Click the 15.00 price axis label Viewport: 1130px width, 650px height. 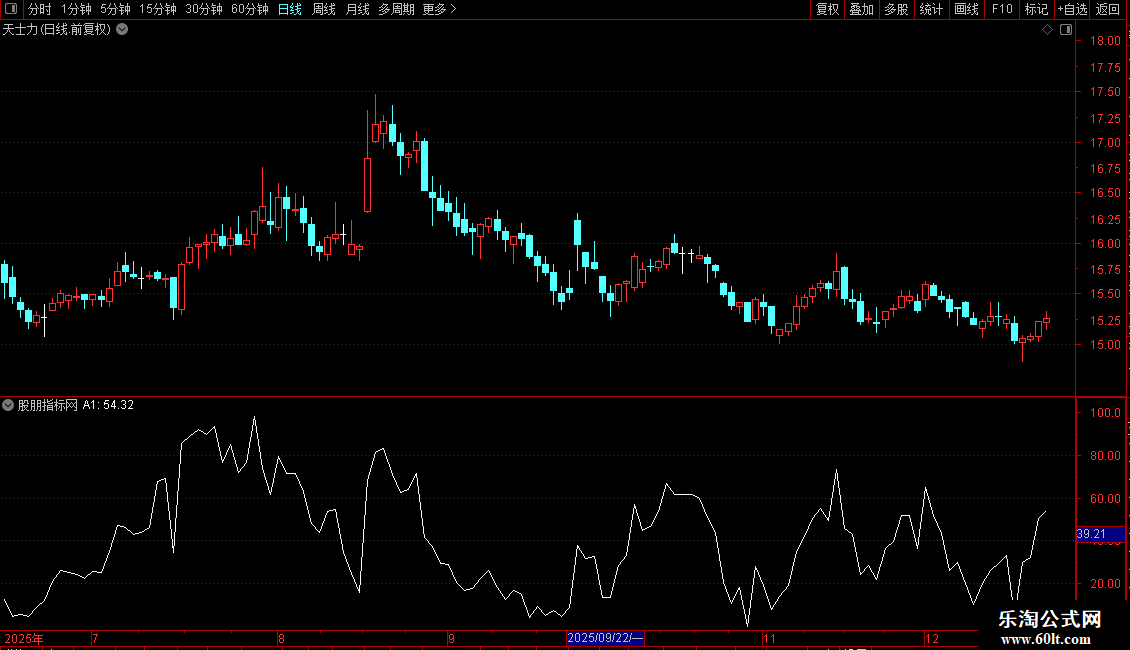click(1105, 344)
